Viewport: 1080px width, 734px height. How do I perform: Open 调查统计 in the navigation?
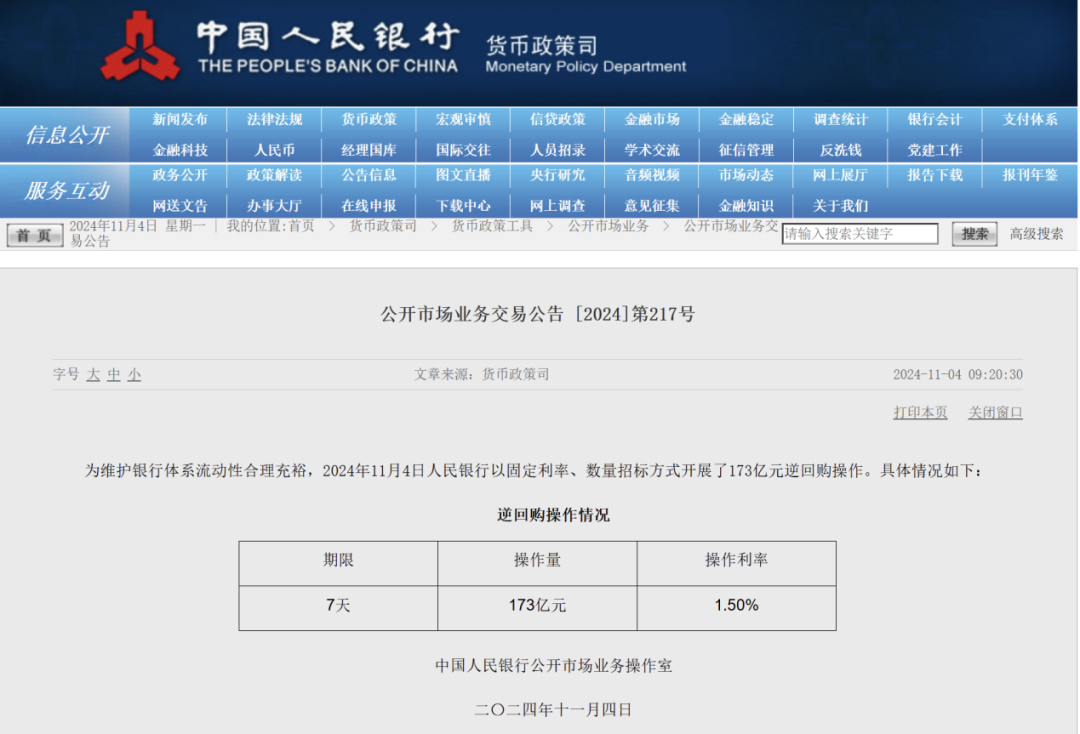pyautogui.click(x=840, y=119)
